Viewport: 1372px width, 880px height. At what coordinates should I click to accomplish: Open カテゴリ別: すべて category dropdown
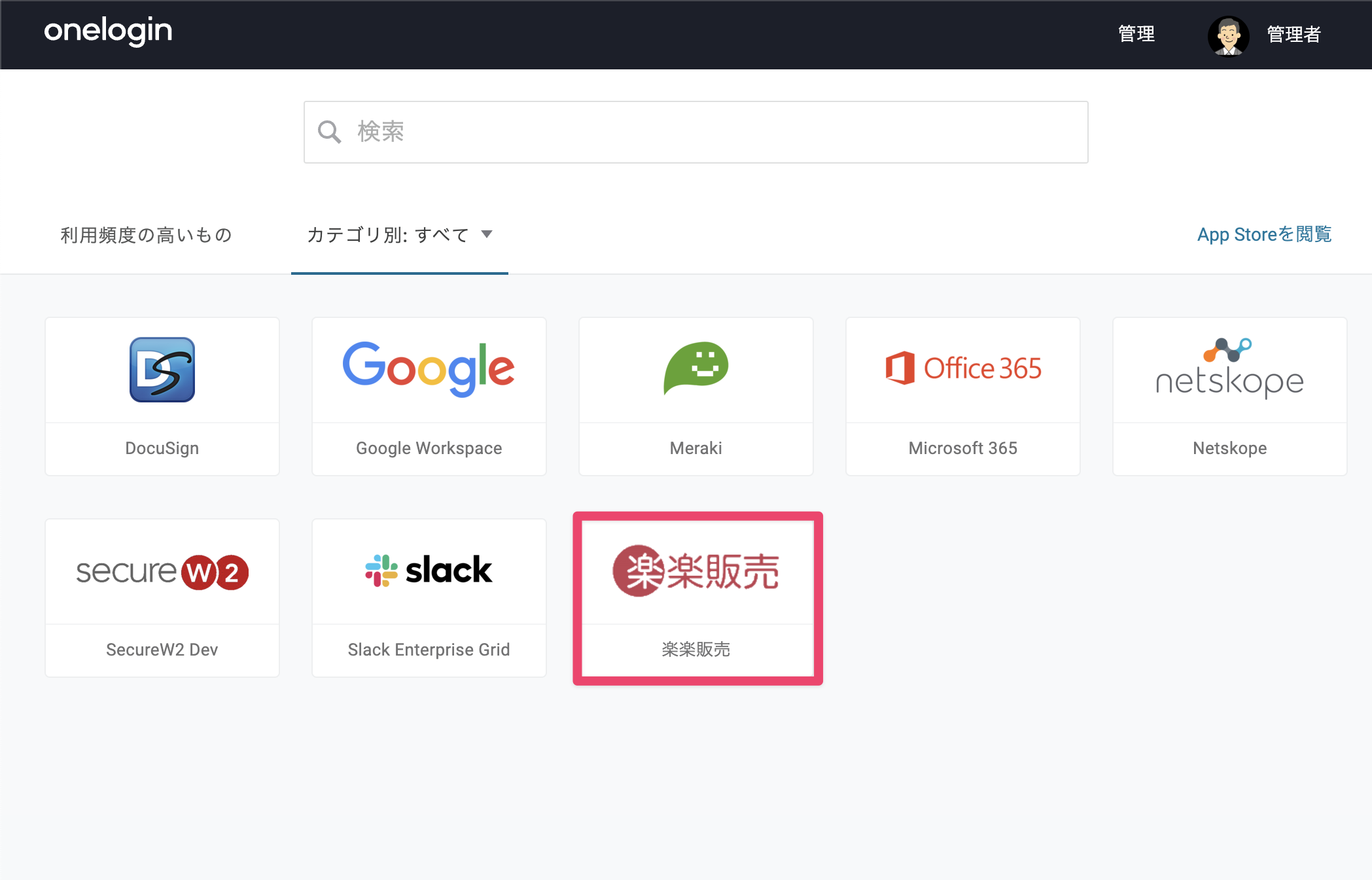coord(400,235)
